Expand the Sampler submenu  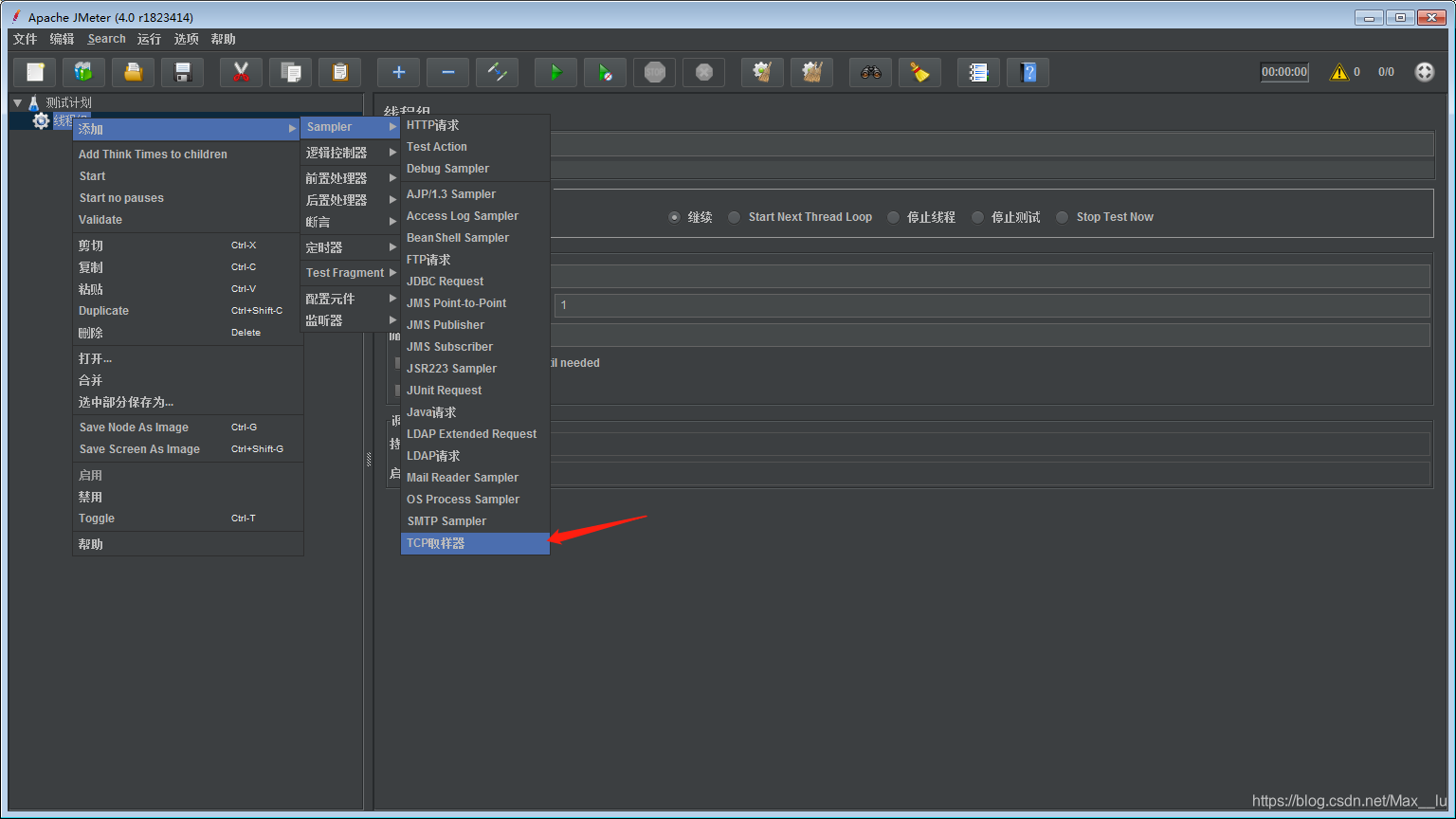tap(351, 127)
